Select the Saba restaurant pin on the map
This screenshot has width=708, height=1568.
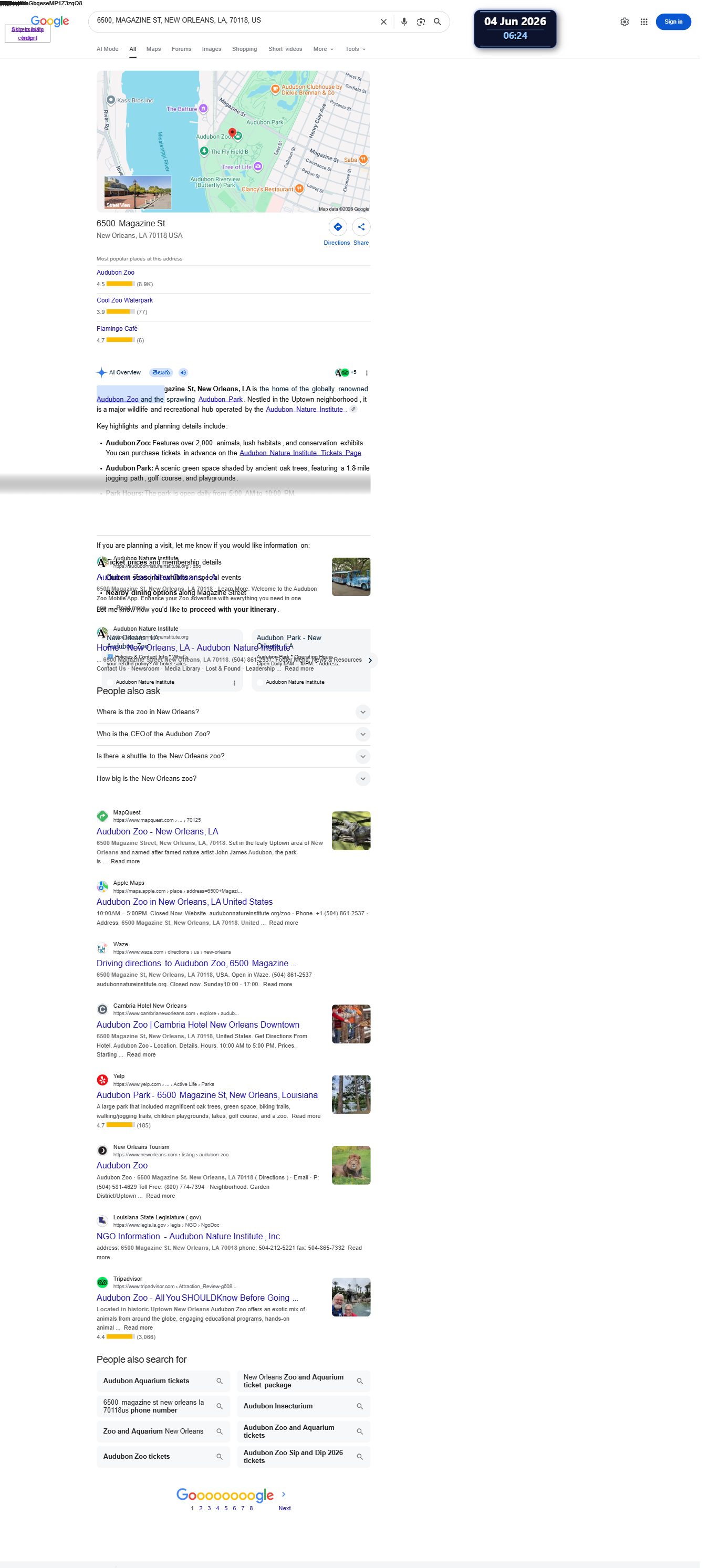[368, 161]
